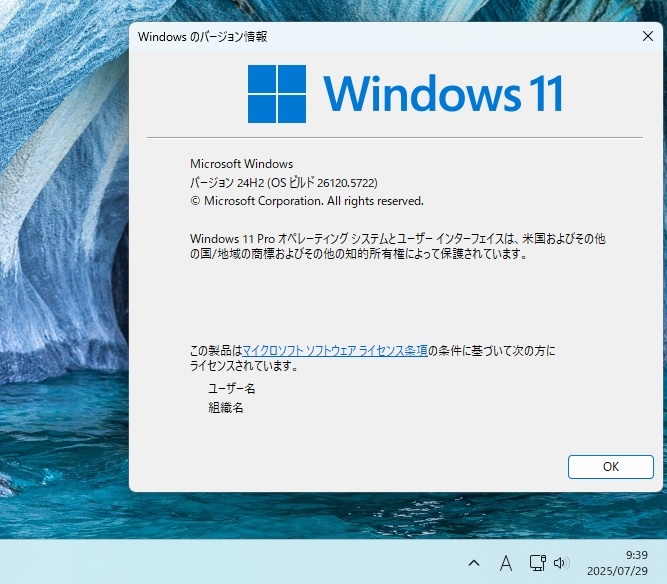Click the Windows 11 Pro trademark paragraph
The height and width of the screenshot is (584, 667).
click(397, 246)
